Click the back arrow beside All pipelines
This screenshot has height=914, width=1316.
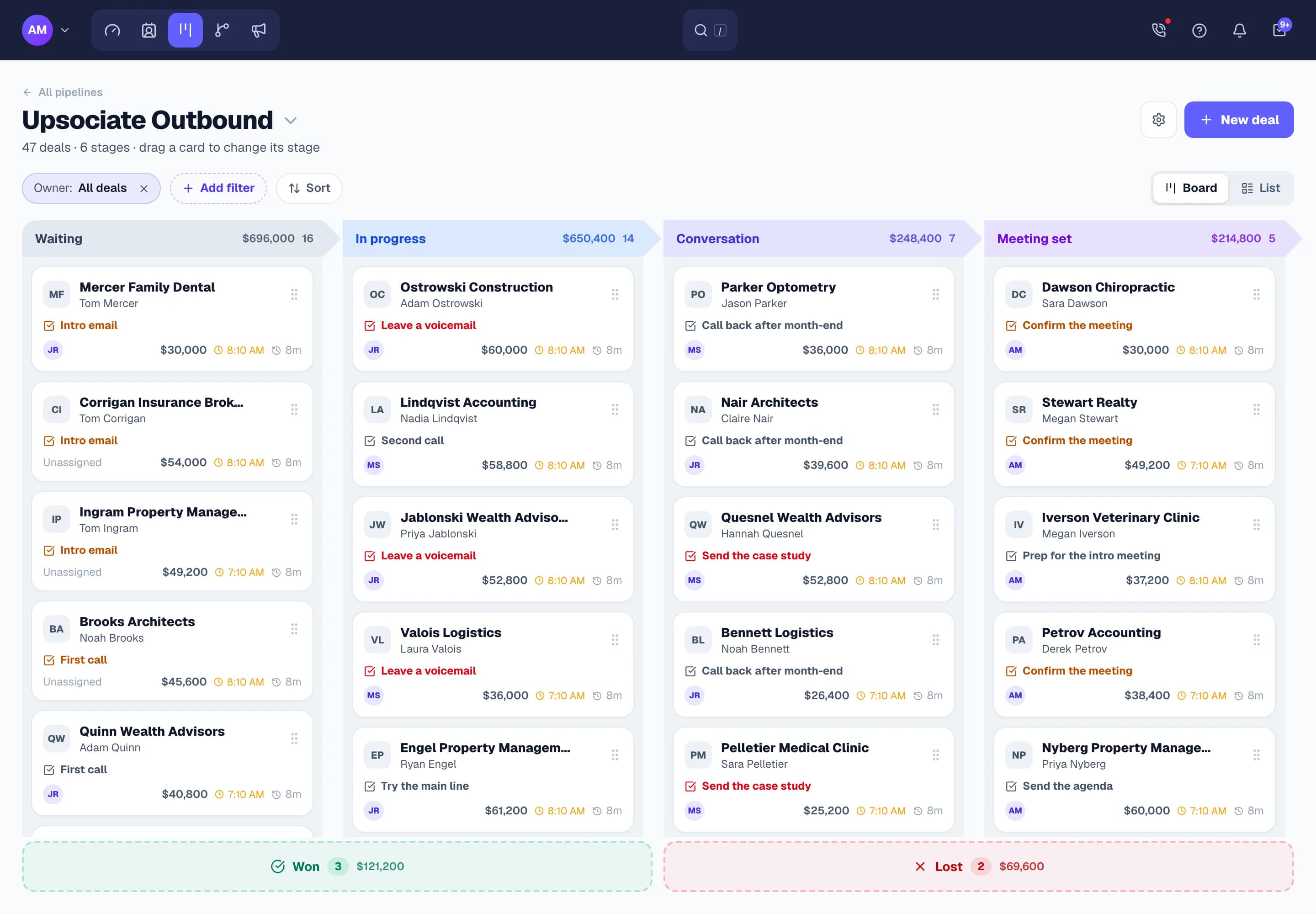coord(27,92)
